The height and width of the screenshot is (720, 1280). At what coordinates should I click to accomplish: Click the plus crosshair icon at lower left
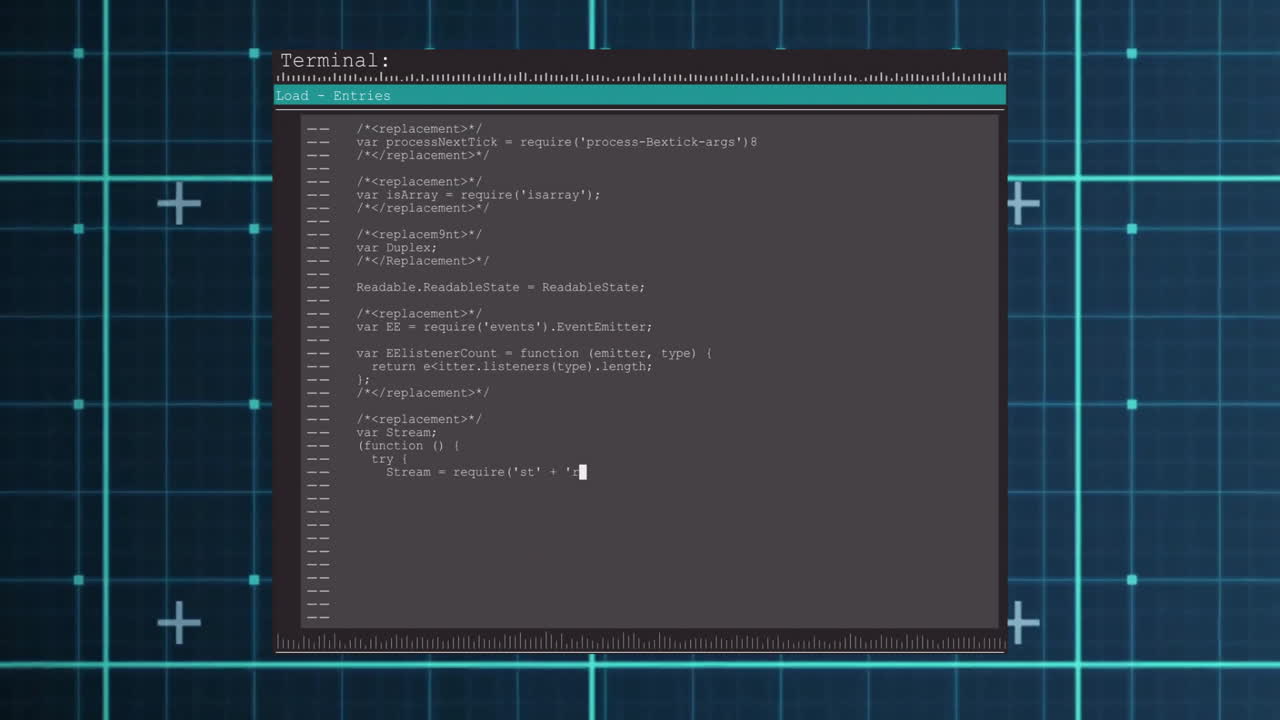click(x=179, y=622)
